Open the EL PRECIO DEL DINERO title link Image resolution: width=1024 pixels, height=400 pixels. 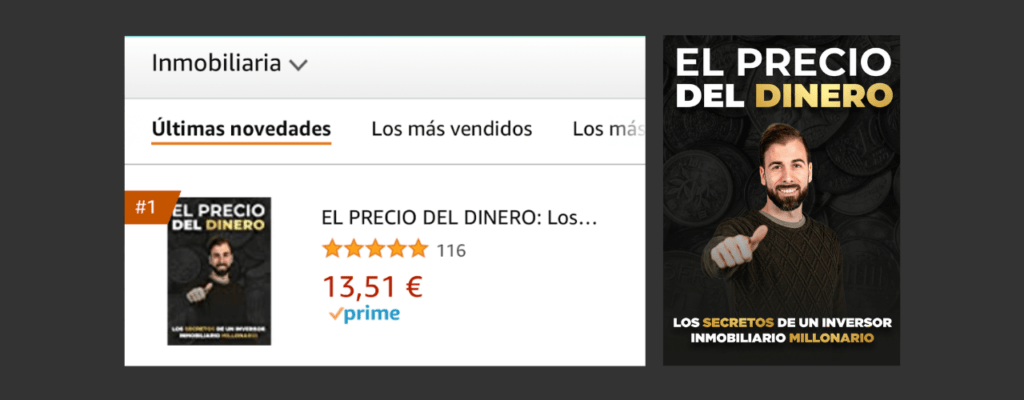coord(459,218)
